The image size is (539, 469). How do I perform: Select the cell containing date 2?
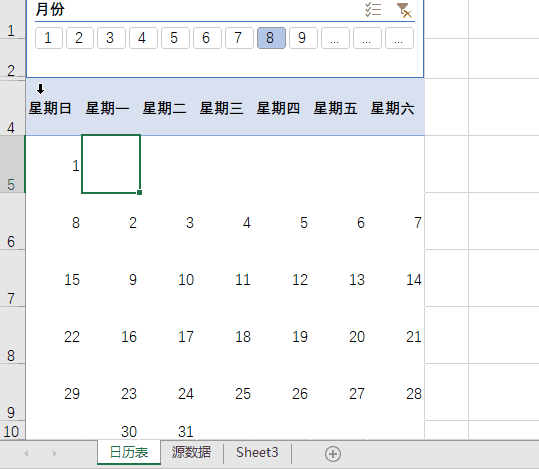point(111,221)
